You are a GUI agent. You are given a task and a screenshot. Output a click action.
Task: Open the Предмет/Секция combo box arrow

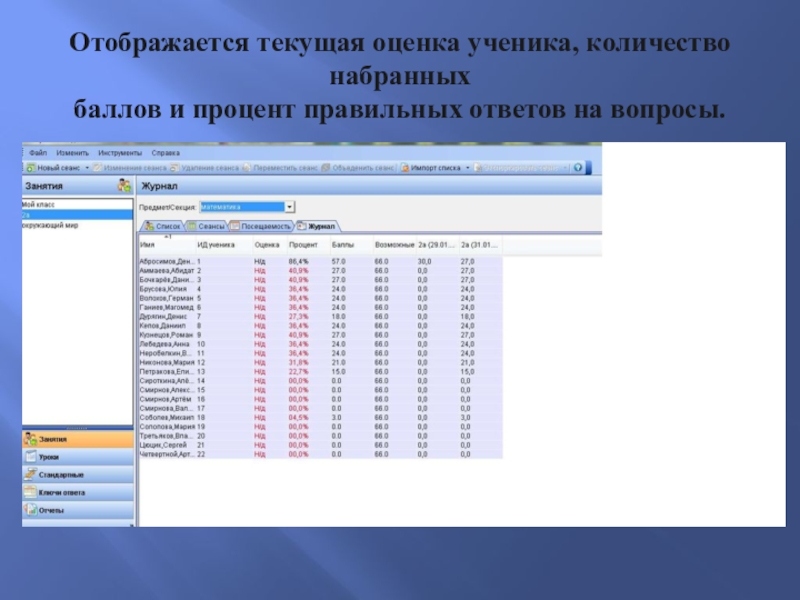[289, 207]
